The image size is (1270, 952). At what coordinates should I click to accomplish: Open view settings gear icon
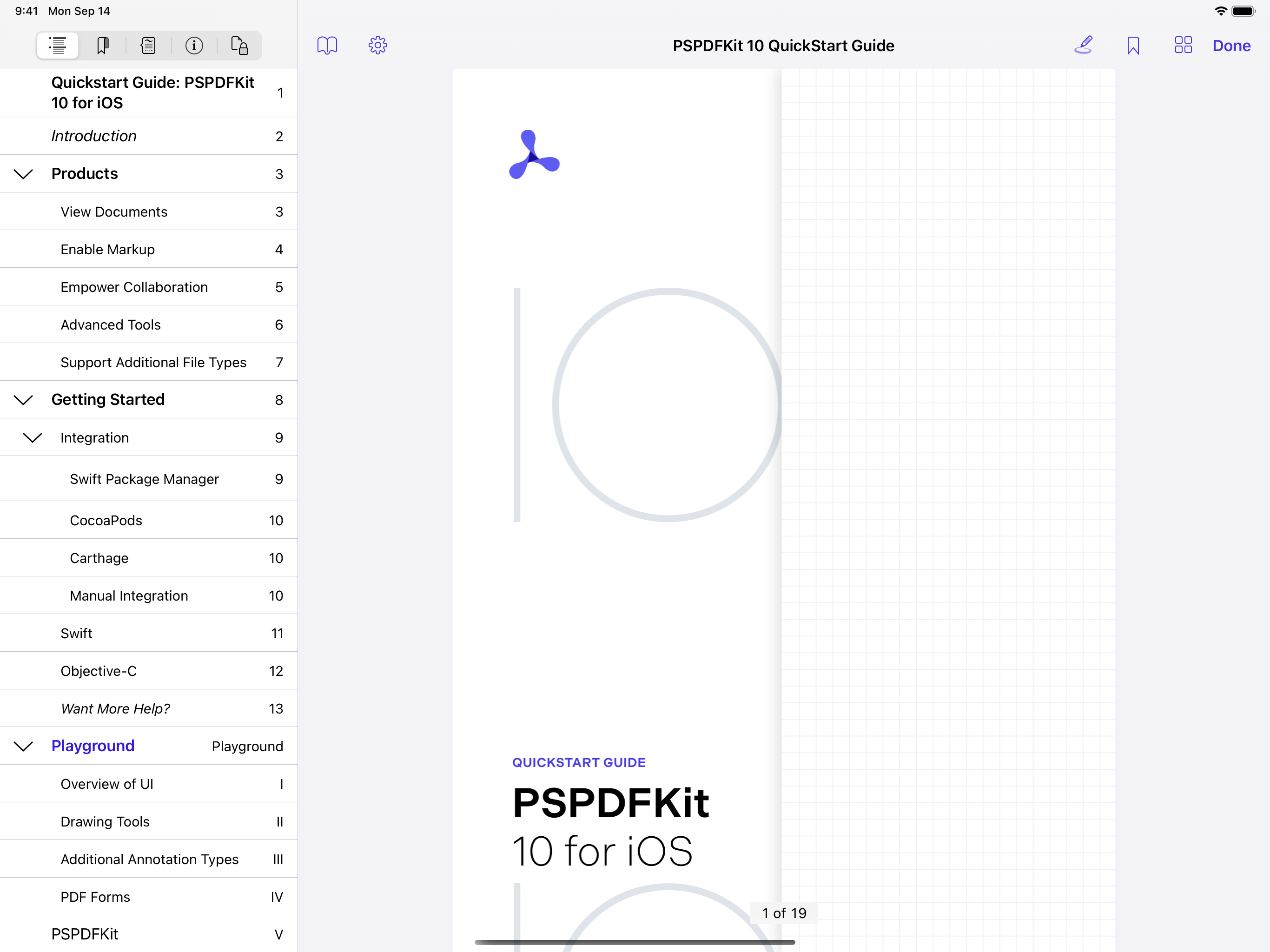click(x=378, y=46)
